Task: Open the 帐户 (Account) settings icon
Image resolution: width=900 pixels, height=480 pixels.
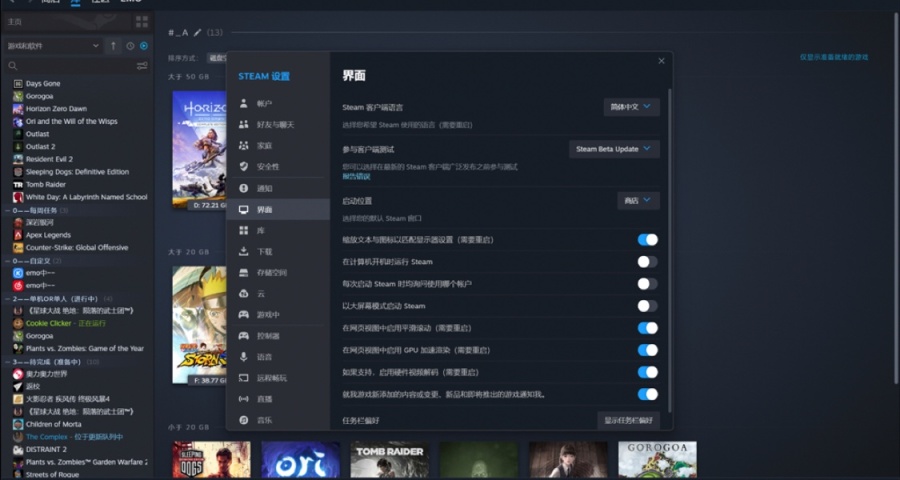Action: (244, 103)
